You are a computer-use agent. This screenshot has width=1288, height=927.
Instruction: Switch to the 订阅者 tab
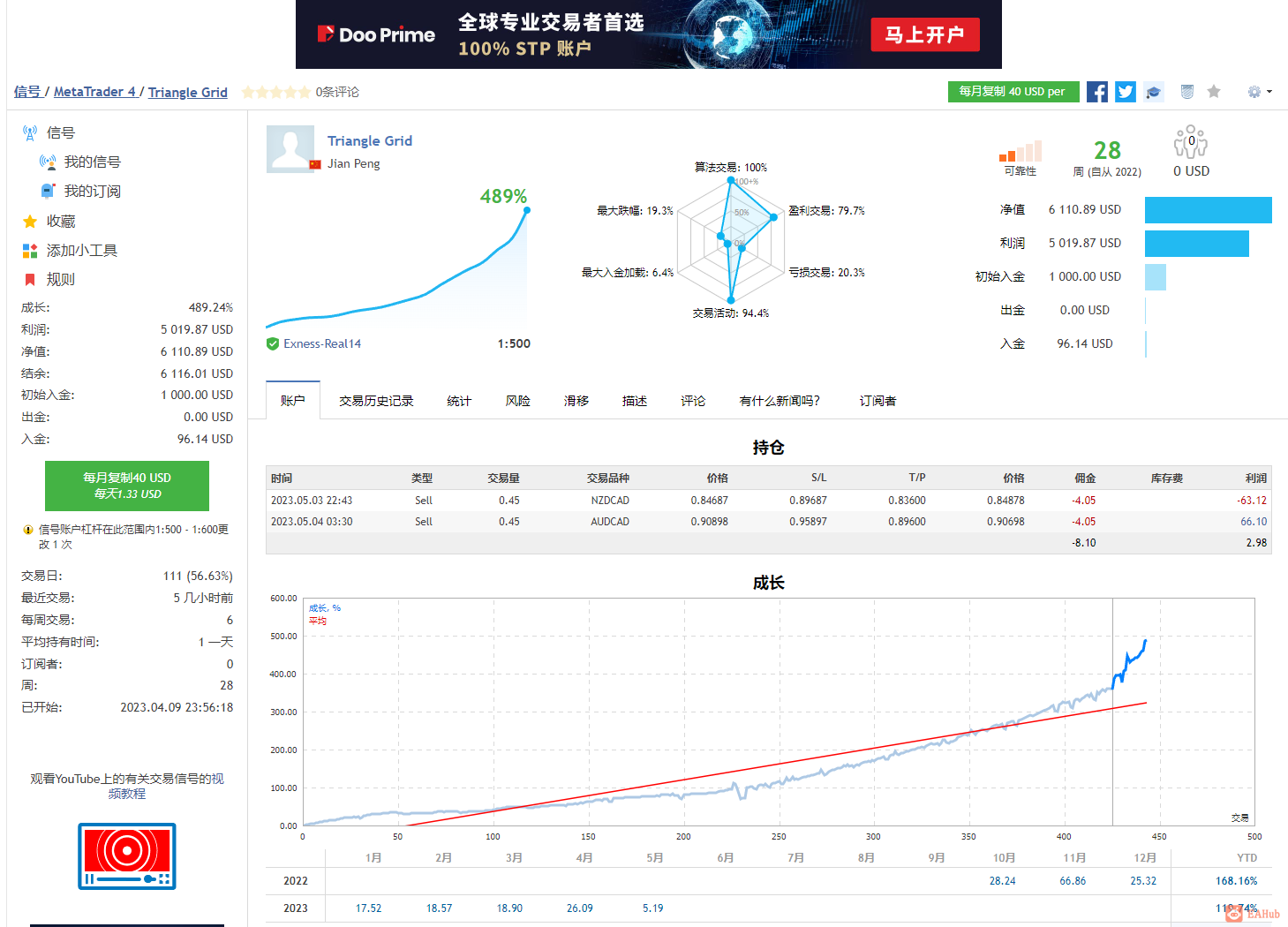click(x=878, y=401)
